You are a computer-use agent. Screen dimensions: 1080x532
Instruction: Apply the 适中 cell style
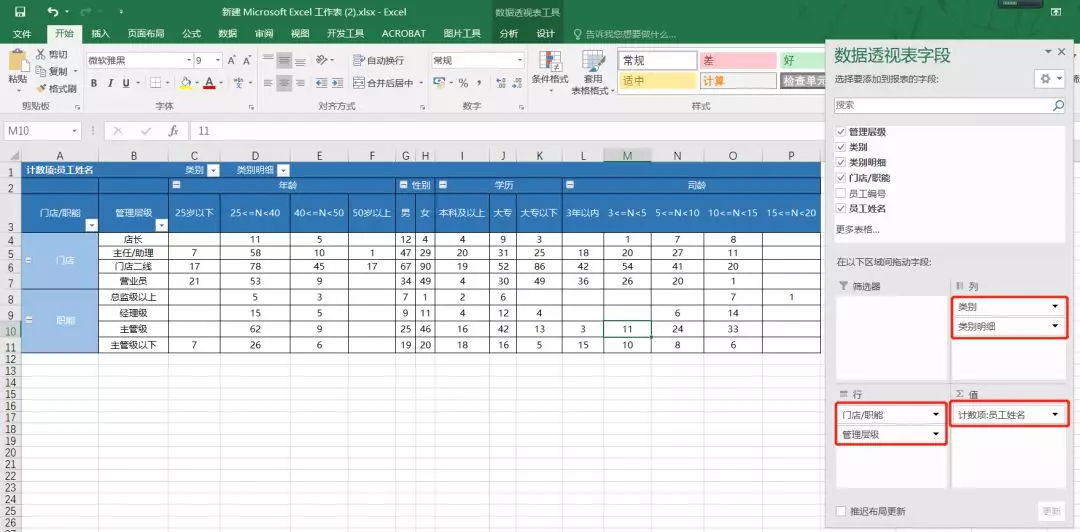click(x=657, y=81)
